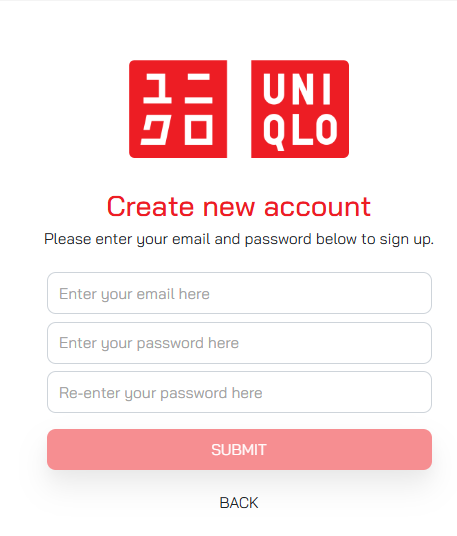The height and width of the screenshot is (536, 457).
Task: Go back using the BACK link
Action: pyautogui.click(x=239, y=503)
